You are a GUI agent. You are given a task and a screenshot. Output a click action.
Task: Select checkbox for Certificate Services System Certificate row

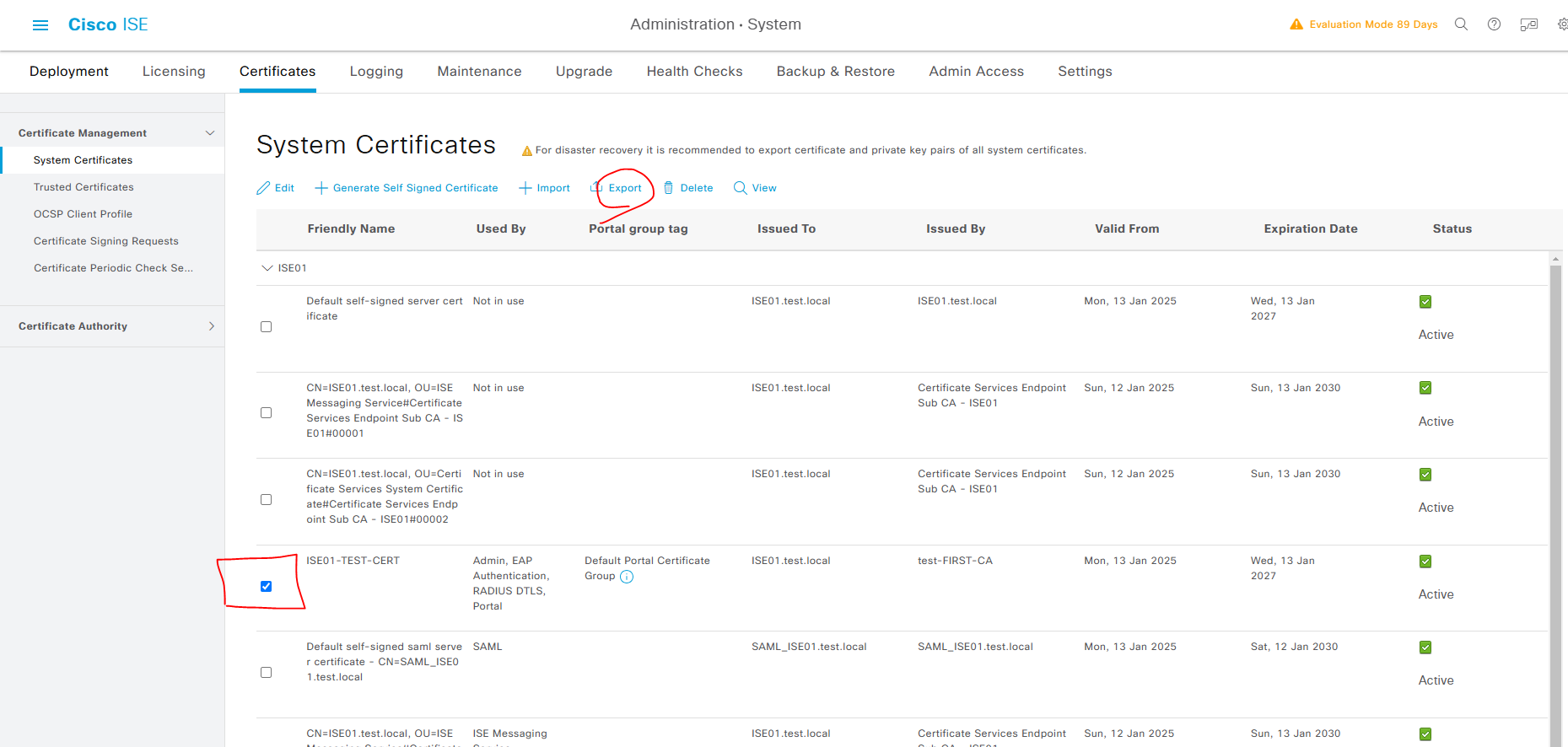(x=267, y=500)
